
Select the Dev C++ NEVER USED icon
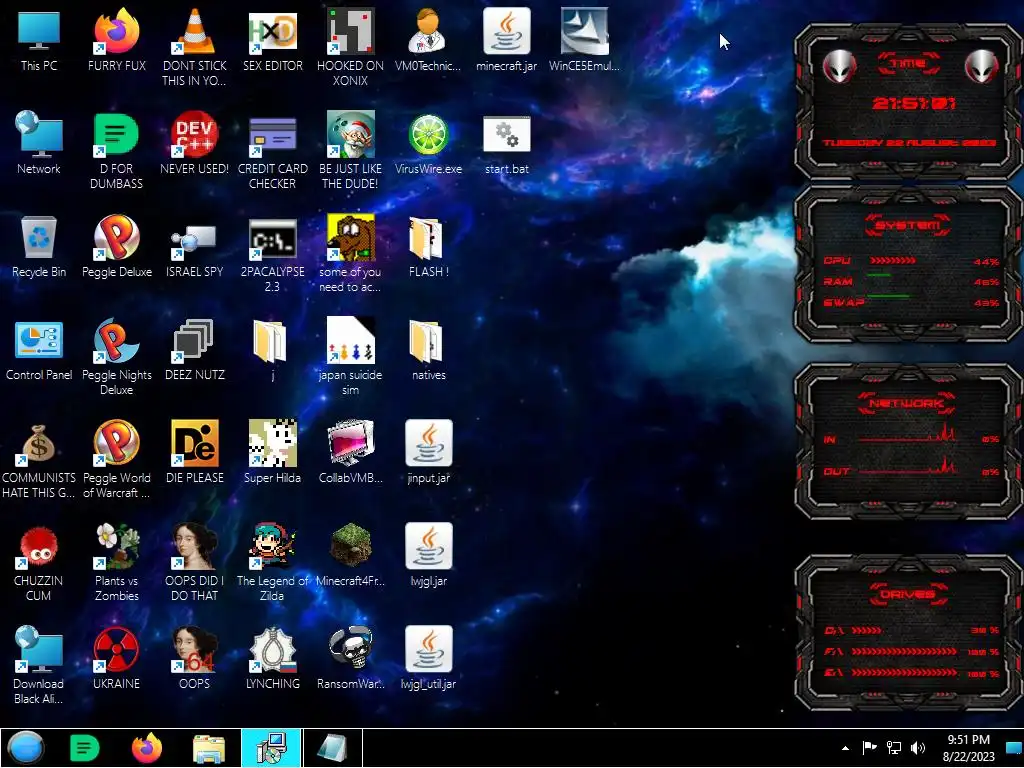pos(194,143)
